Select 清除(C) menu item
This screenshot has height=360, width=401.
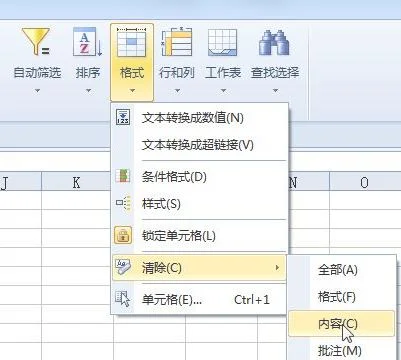coord(199,267)
